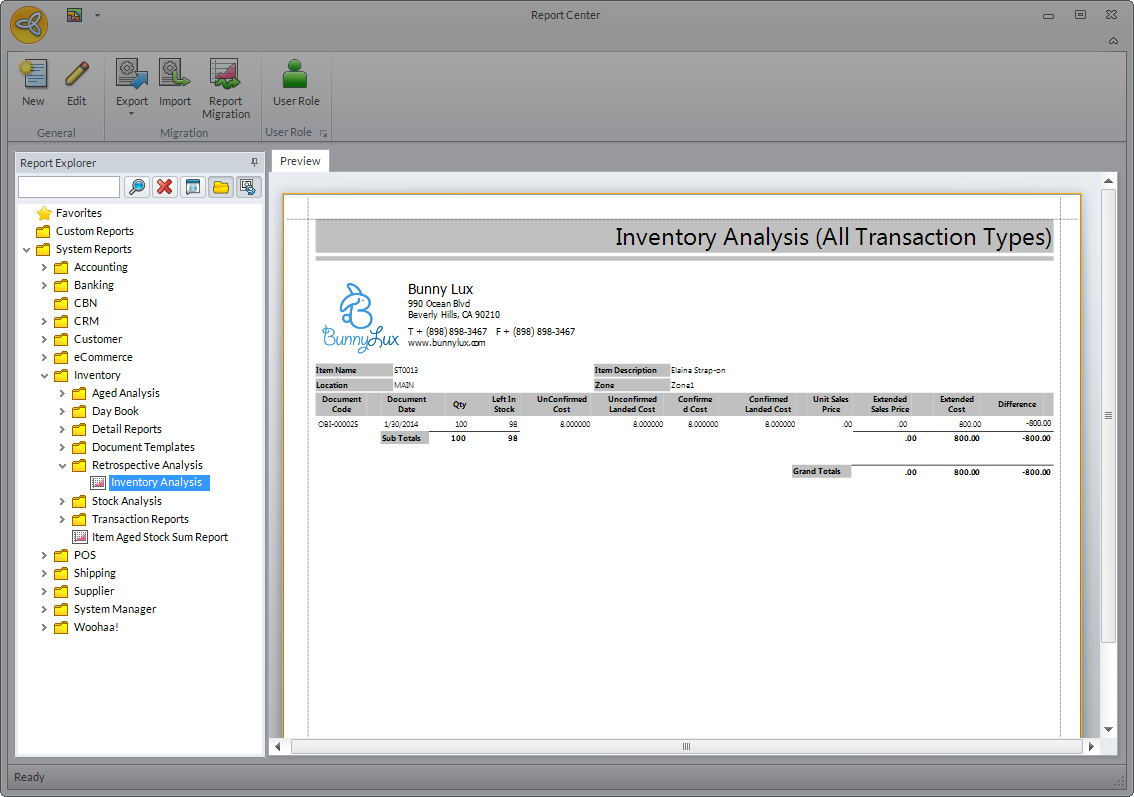Toggle the folder view button in Report Explorer
The height and width of the screenshot is (797, 1134).
[x=221, y=187]
